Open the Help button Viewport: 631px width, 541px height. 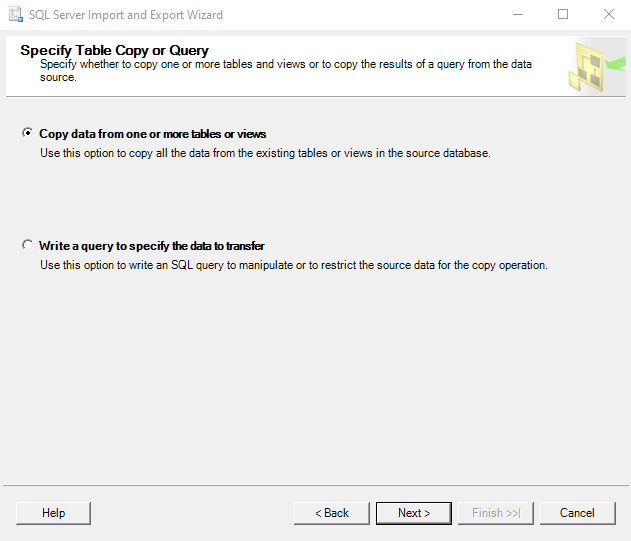click(54, 513)
